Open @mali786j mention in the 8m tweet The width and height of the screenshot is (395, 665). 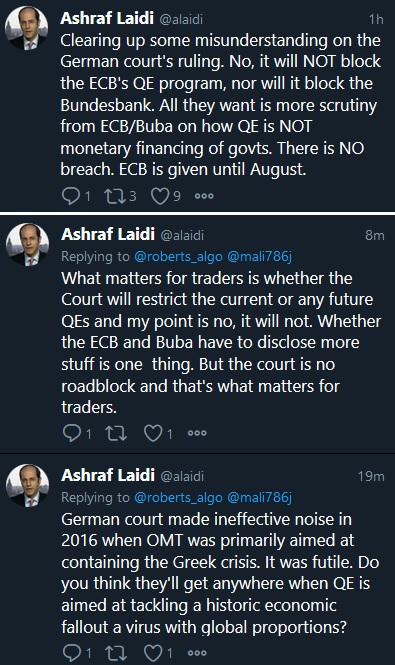pyautogui.click(x=260, y=257)
